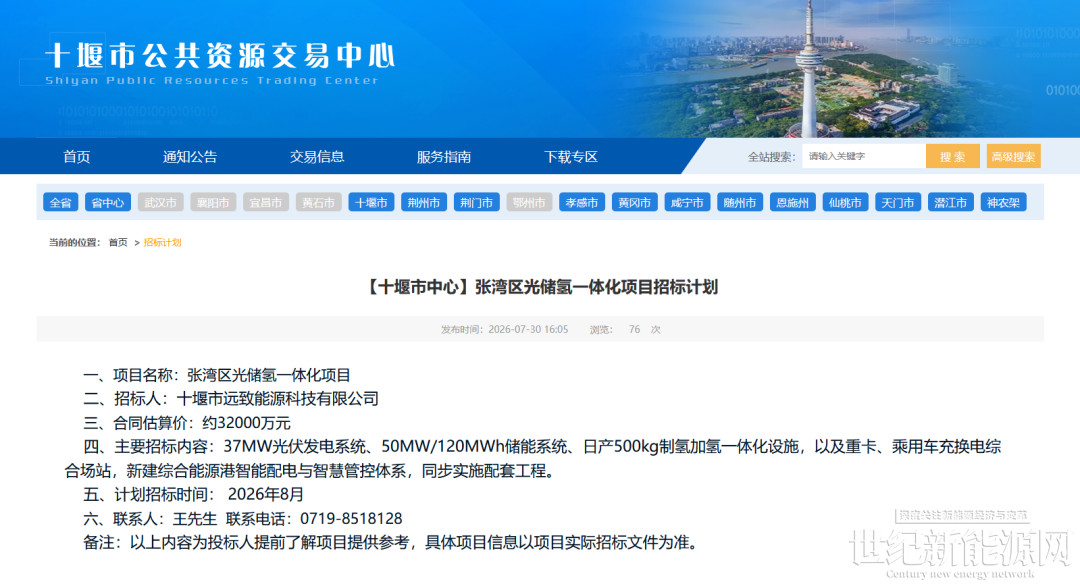Click the publish time 2026-07-30 16:05
The image size is (1080, 584).
pos(528,330)
